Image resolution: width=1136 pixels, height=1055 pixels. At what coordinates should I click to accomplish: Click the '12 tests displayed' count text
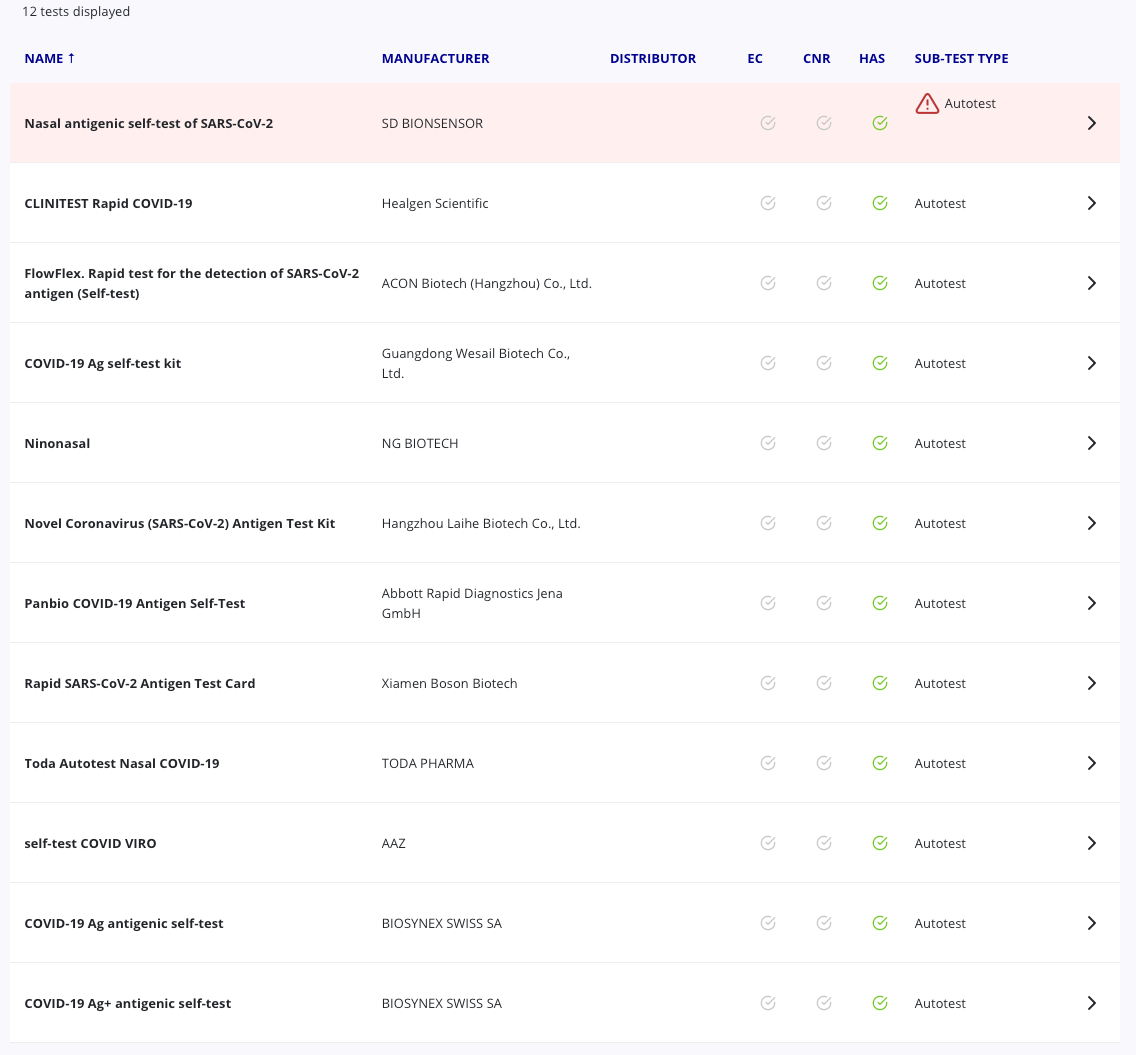[x=76, y=12]
